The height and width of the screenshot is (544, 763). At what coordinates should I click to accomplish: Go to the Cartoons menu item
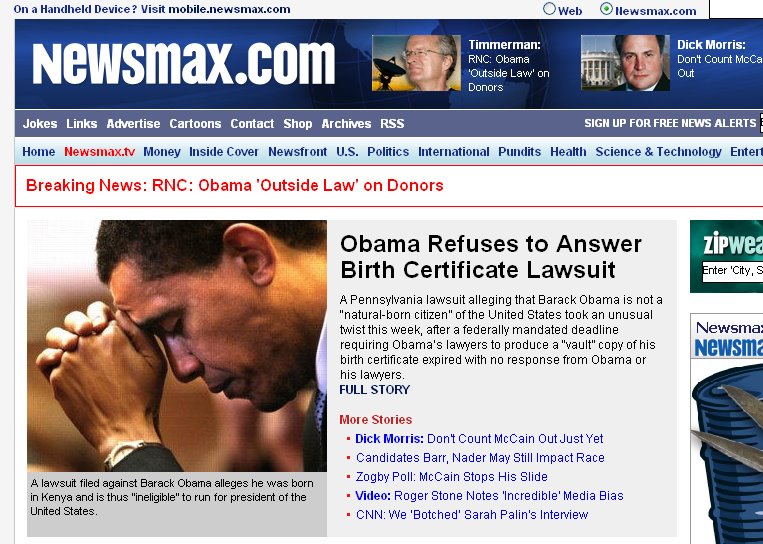tap(195, 124)
